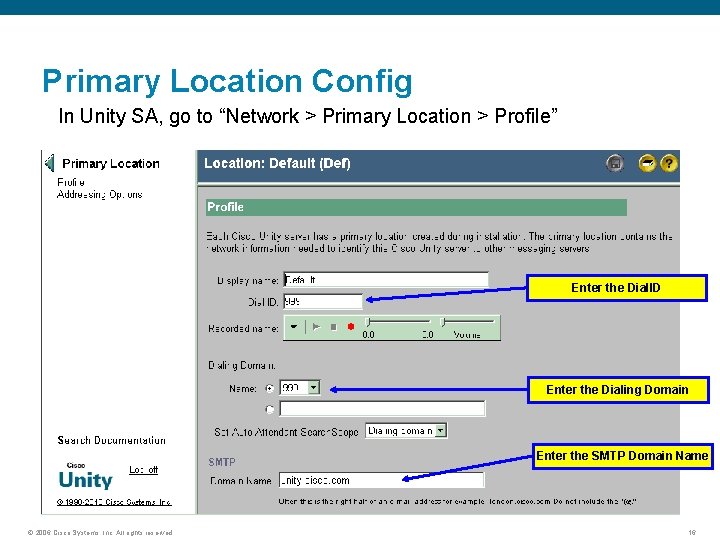Play the recorded name
The image size is (720, 540).
pyautogui.click(x=316, y=327)
